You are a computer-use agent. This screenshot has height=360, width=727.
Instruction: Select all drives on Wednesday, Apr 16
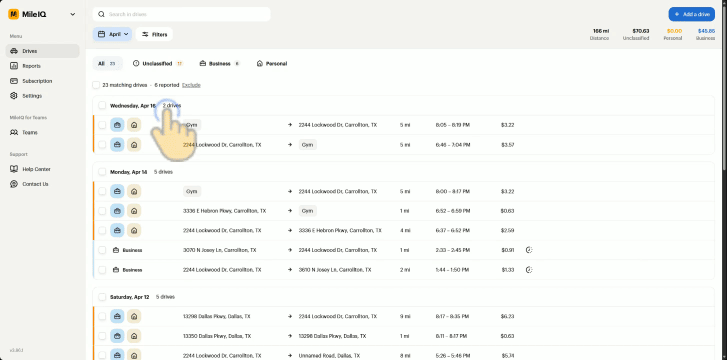(x=102, y=105)
